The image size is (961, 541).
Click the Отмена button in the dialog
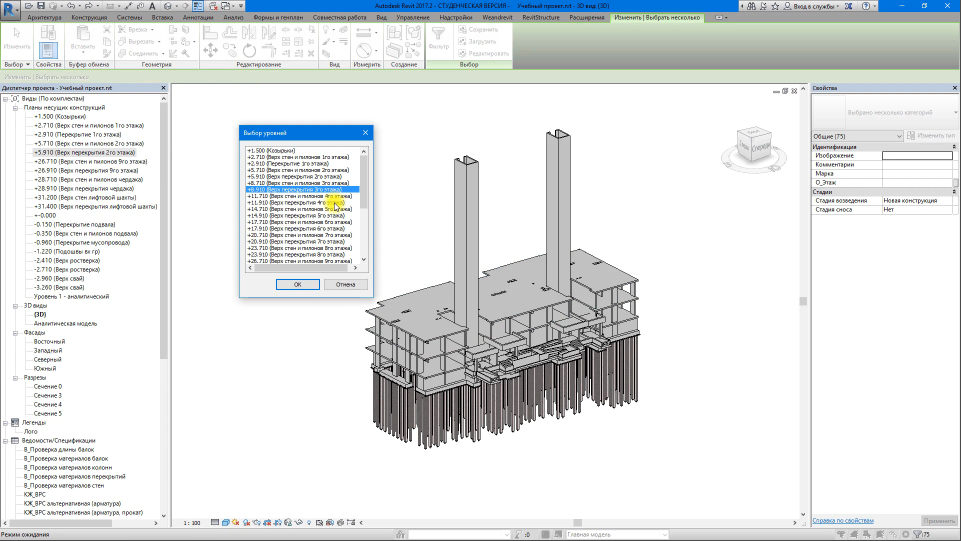(x=345, y=284)
